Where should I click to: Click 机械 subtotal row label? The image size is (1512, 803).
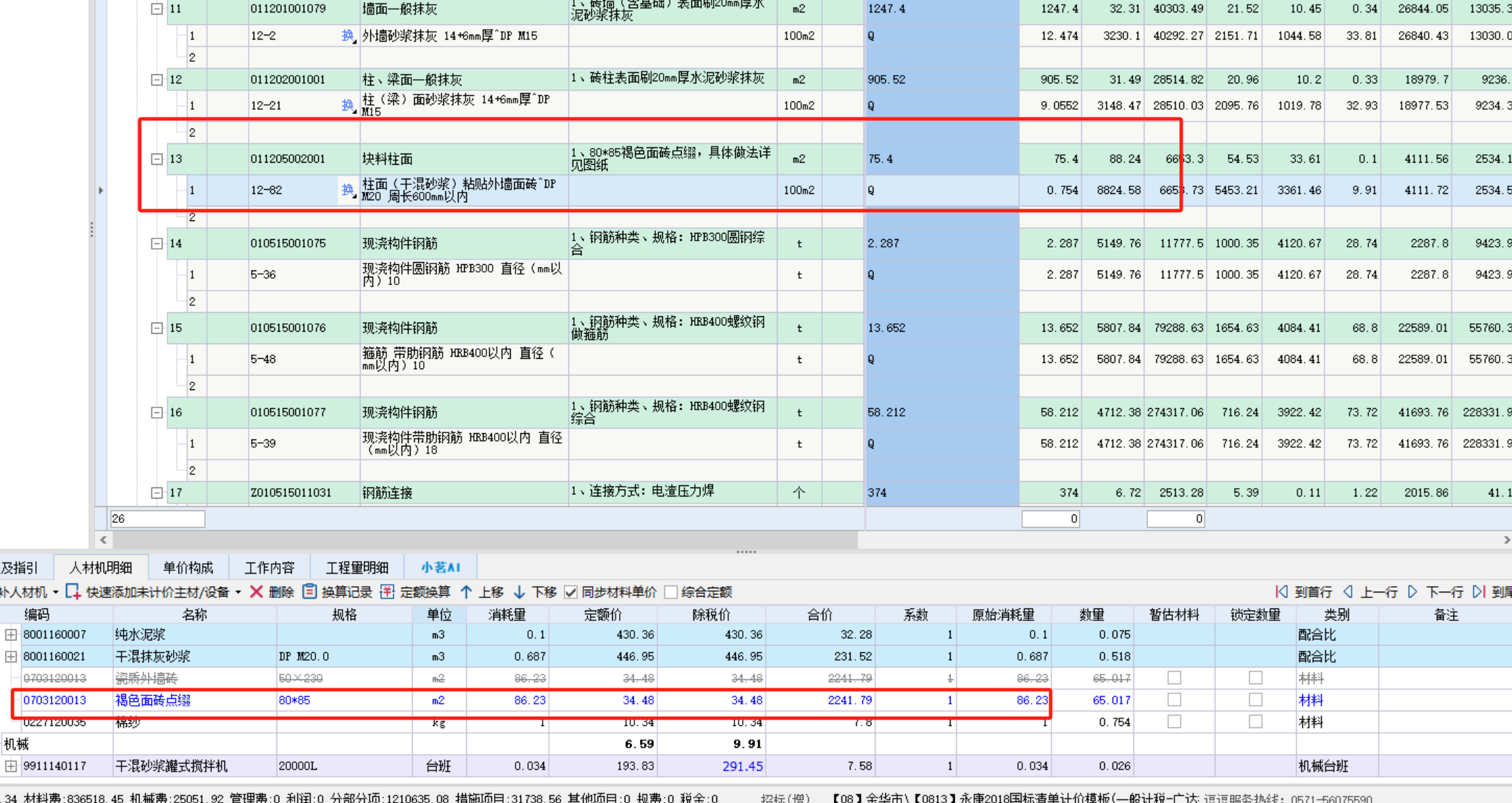[17, 745]
